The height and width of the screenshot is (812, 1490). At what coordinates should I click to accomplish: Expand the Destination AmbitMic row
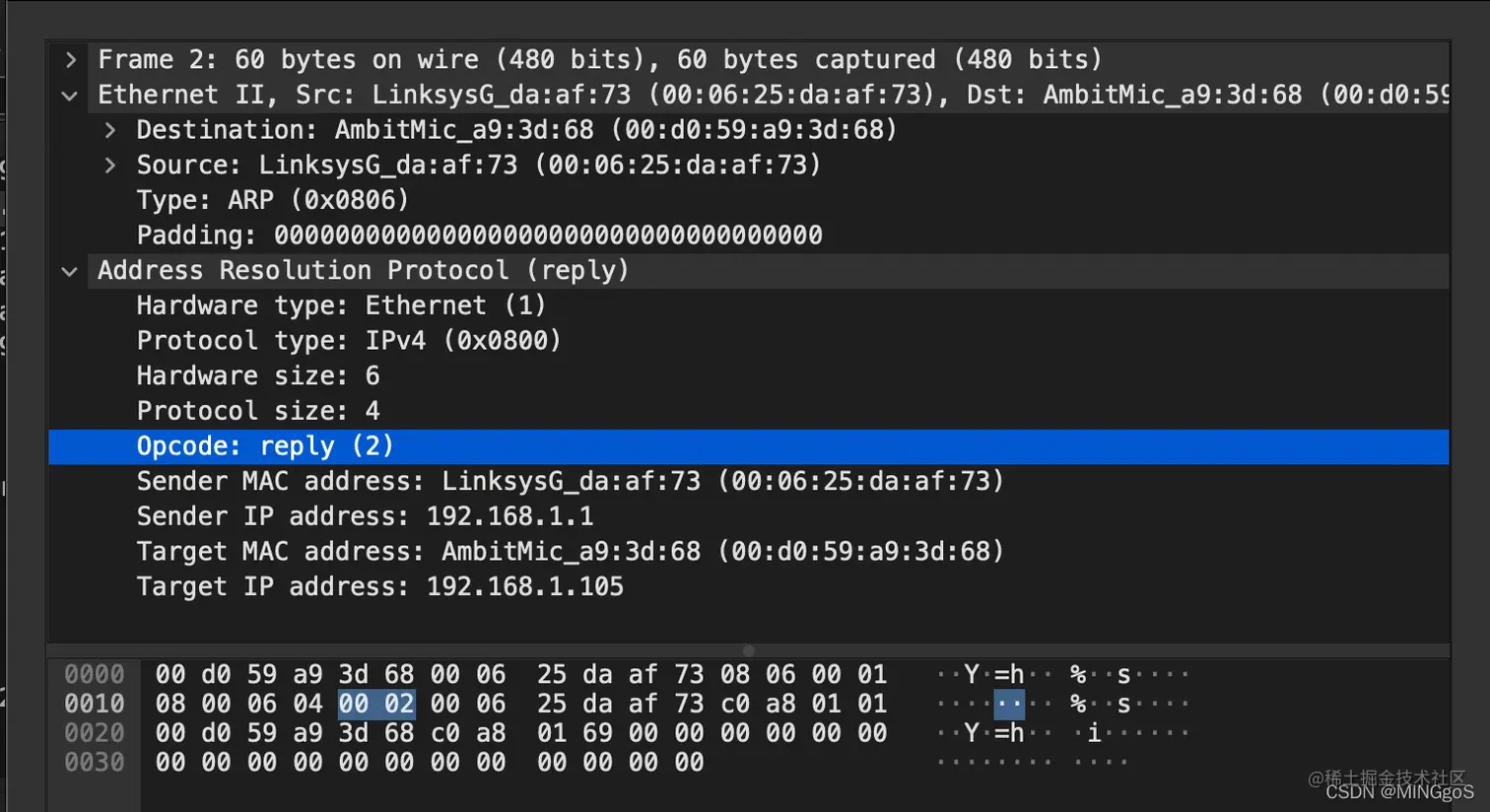[109, 130]
